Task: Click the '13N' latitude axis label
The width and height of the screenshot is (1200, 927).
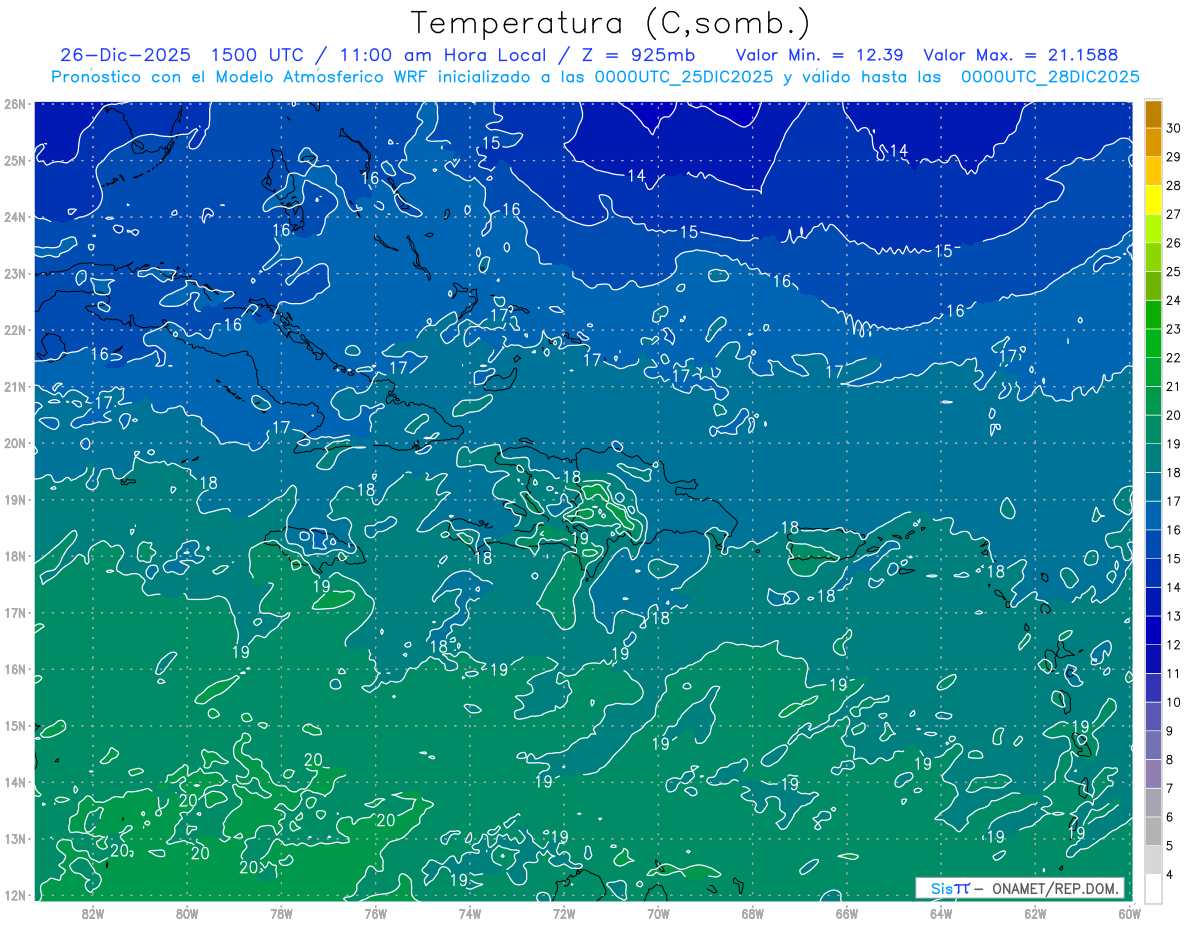Action: [15, 838]
